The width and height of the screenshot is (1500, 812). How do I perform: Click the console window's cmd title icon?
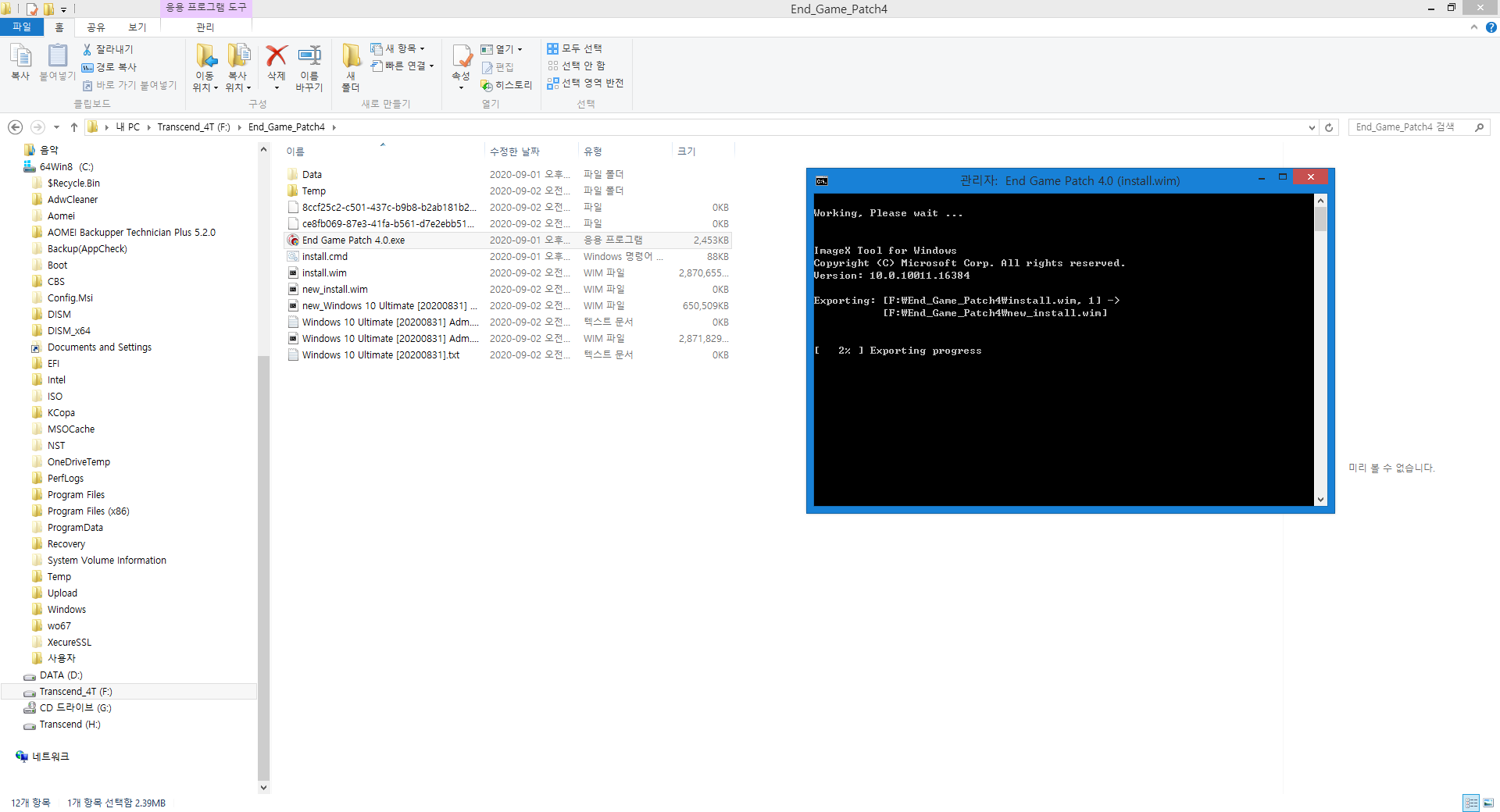tap(822, 181)
